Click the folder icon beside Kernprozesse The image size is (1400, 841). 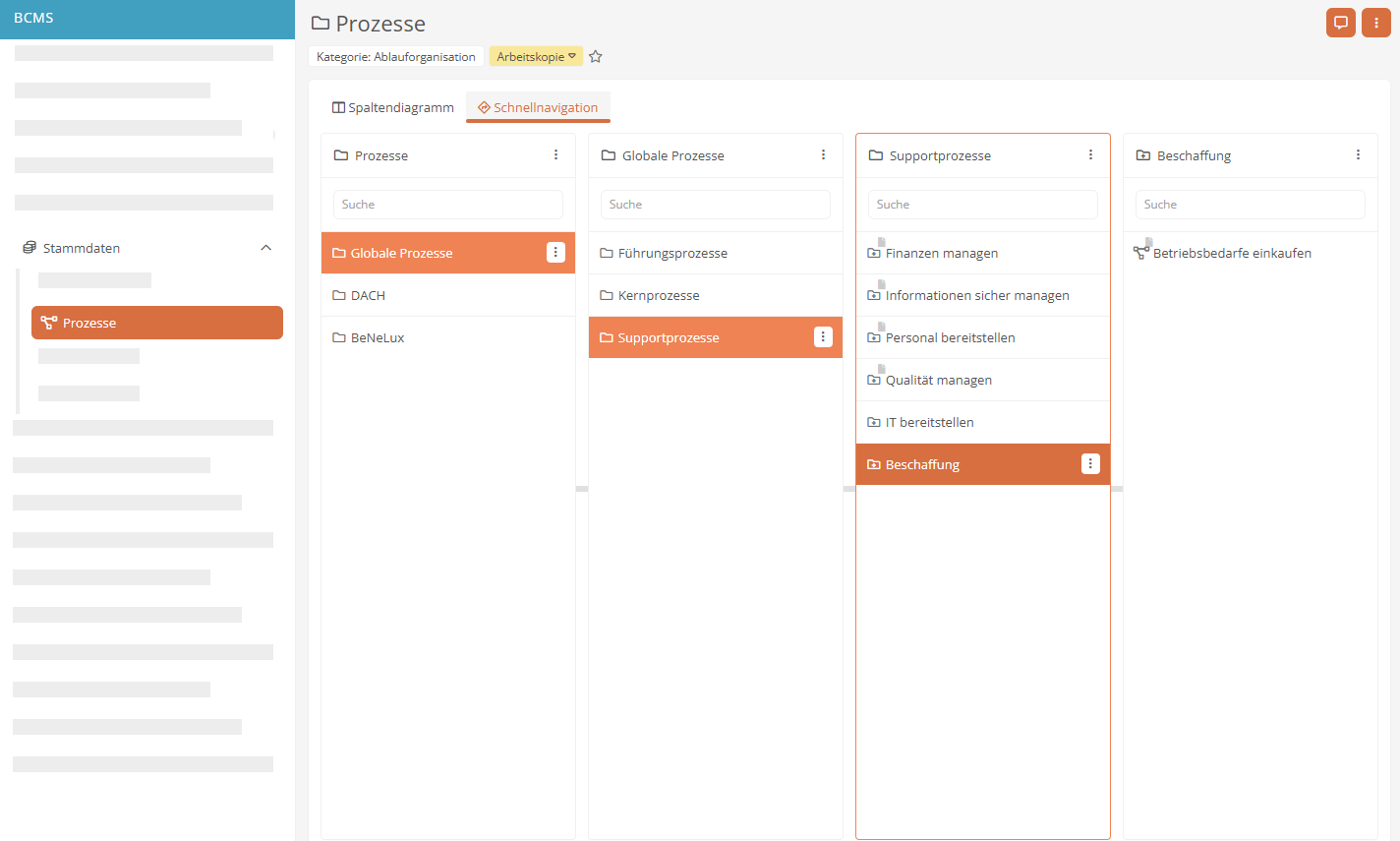(607, 295)
